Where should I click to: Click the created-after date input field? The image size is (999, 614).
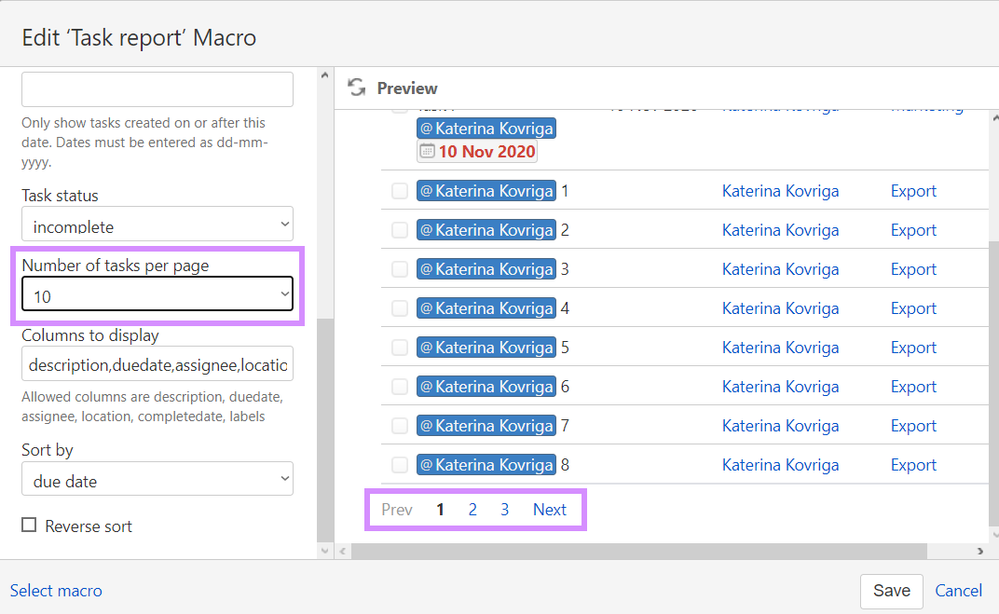click(x=157, y=89)
